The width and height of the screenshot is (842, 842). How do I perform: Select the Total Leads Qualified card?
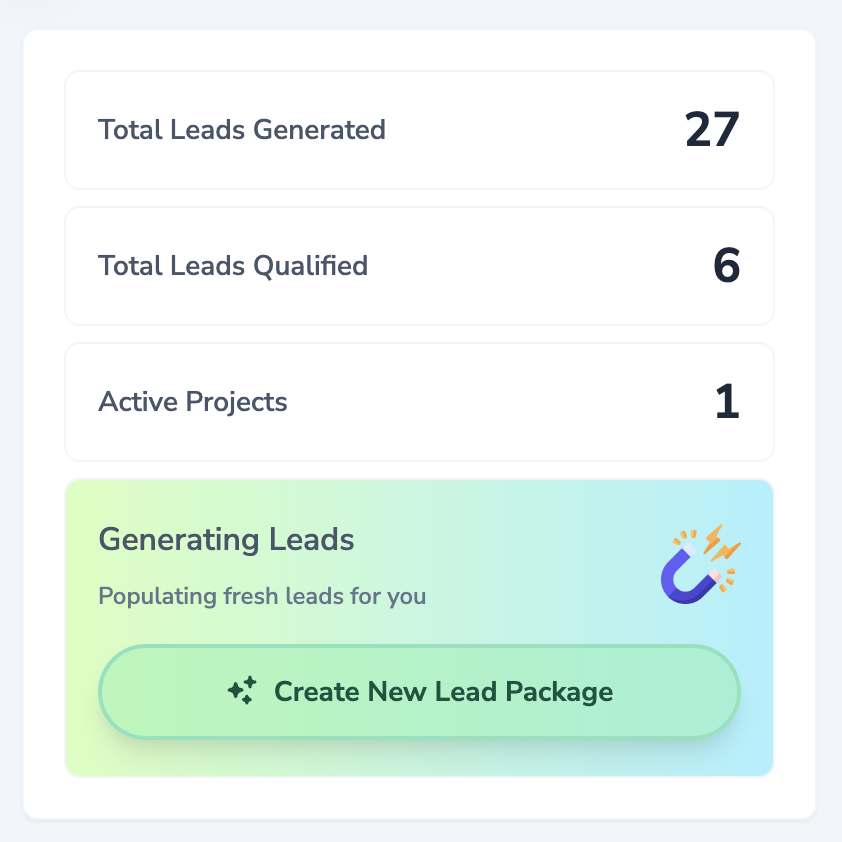pos(419,266)
